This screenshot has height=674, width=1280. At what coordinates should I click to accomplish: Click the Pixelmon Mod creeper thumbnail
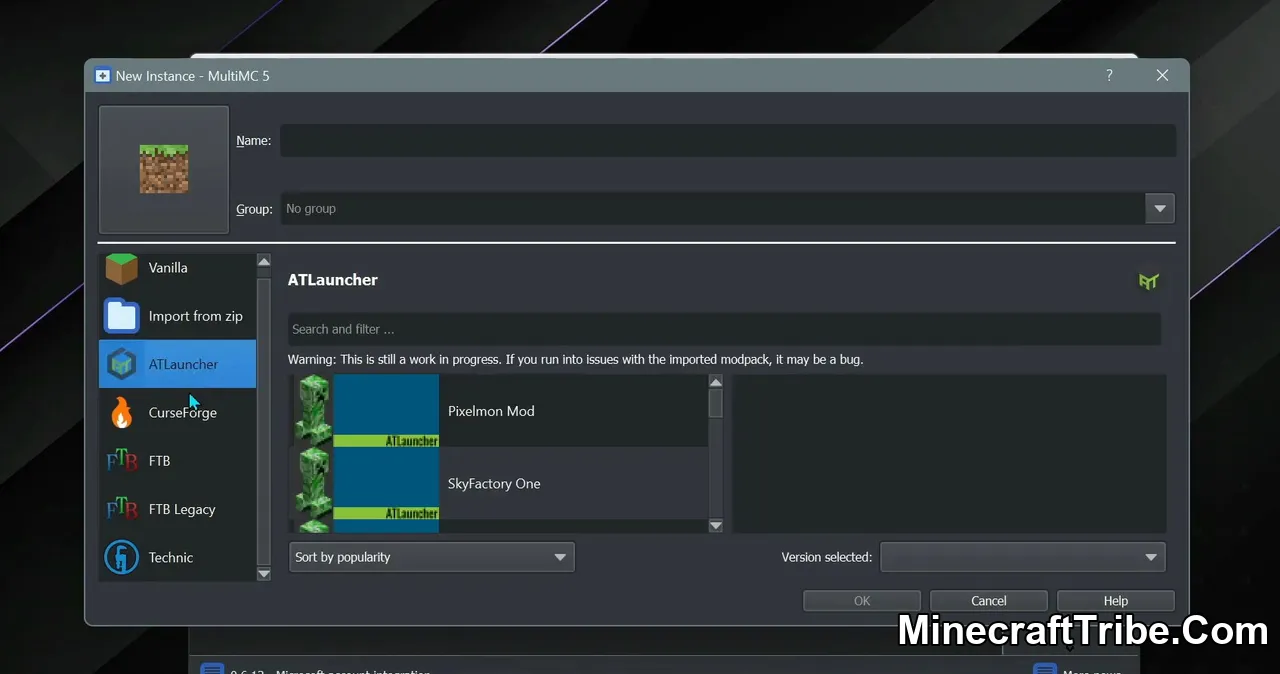click(365, 410)
